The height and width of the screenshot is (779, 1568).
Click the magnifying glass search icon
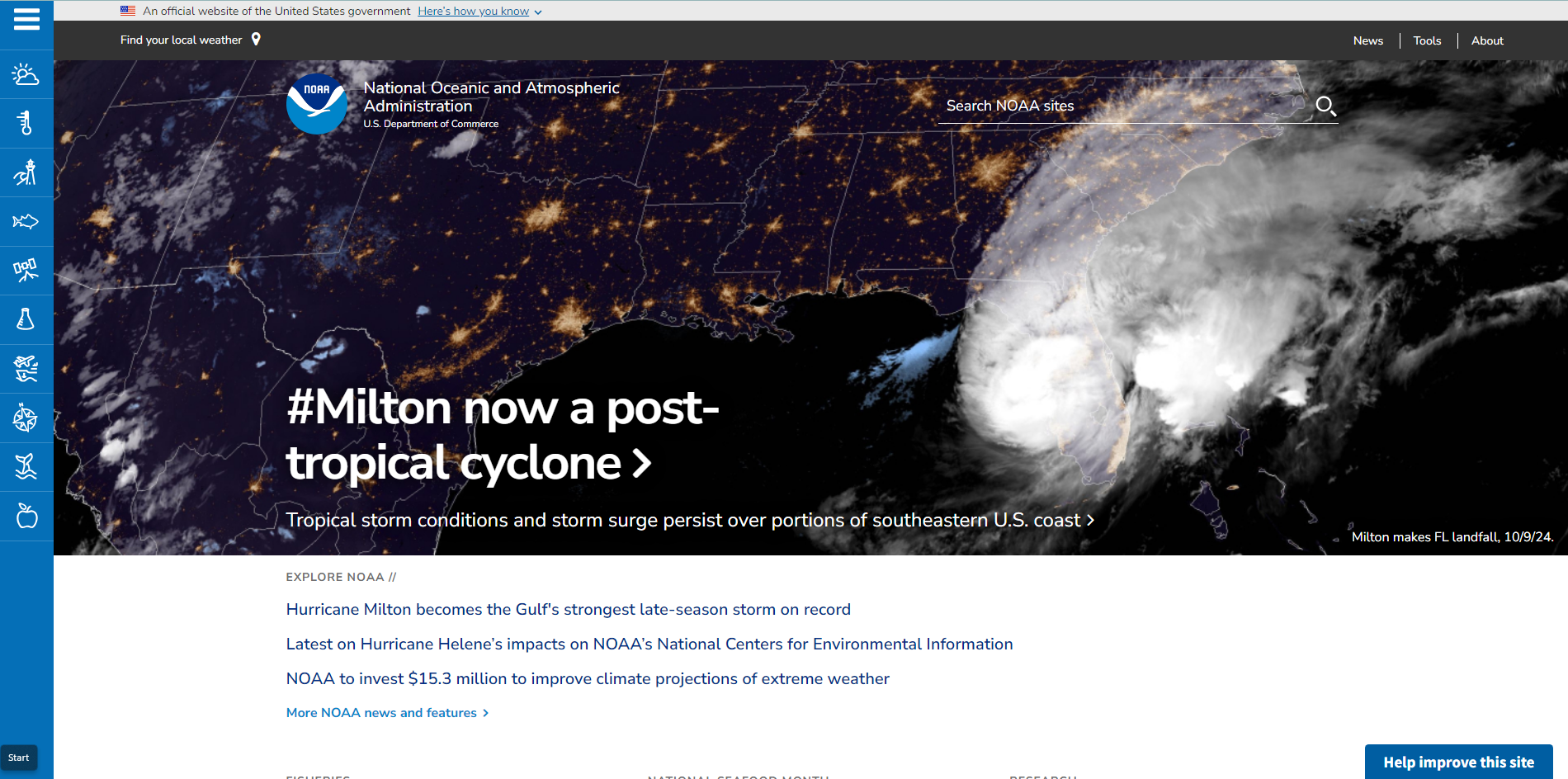pyautogui.click(x=1325, y=106)
